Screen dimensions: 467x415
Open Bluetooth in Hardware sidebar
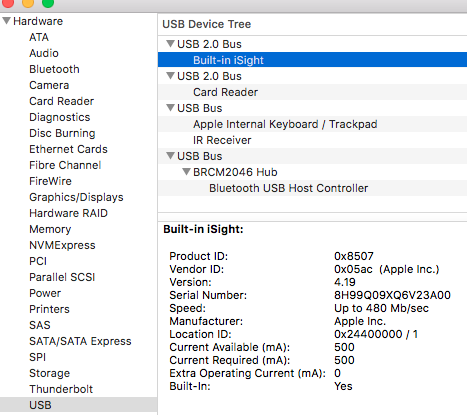[x=54, y=69]
